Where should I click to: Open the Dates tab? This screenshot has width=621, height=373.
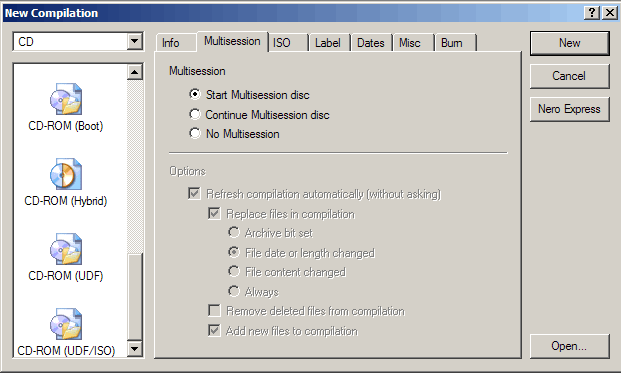coord(371,43)
